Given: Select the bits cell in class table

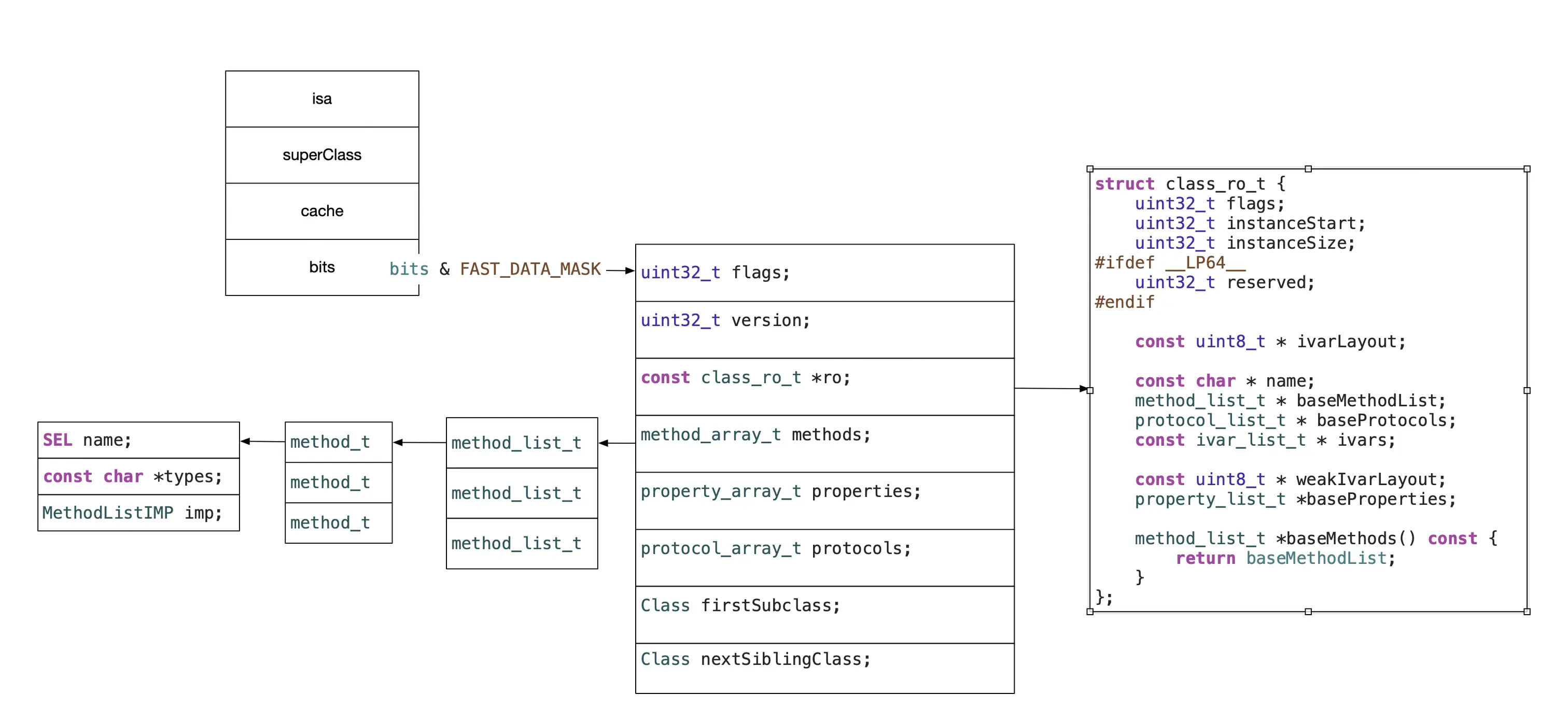Looking at the screenshot, I should point(321,266).
